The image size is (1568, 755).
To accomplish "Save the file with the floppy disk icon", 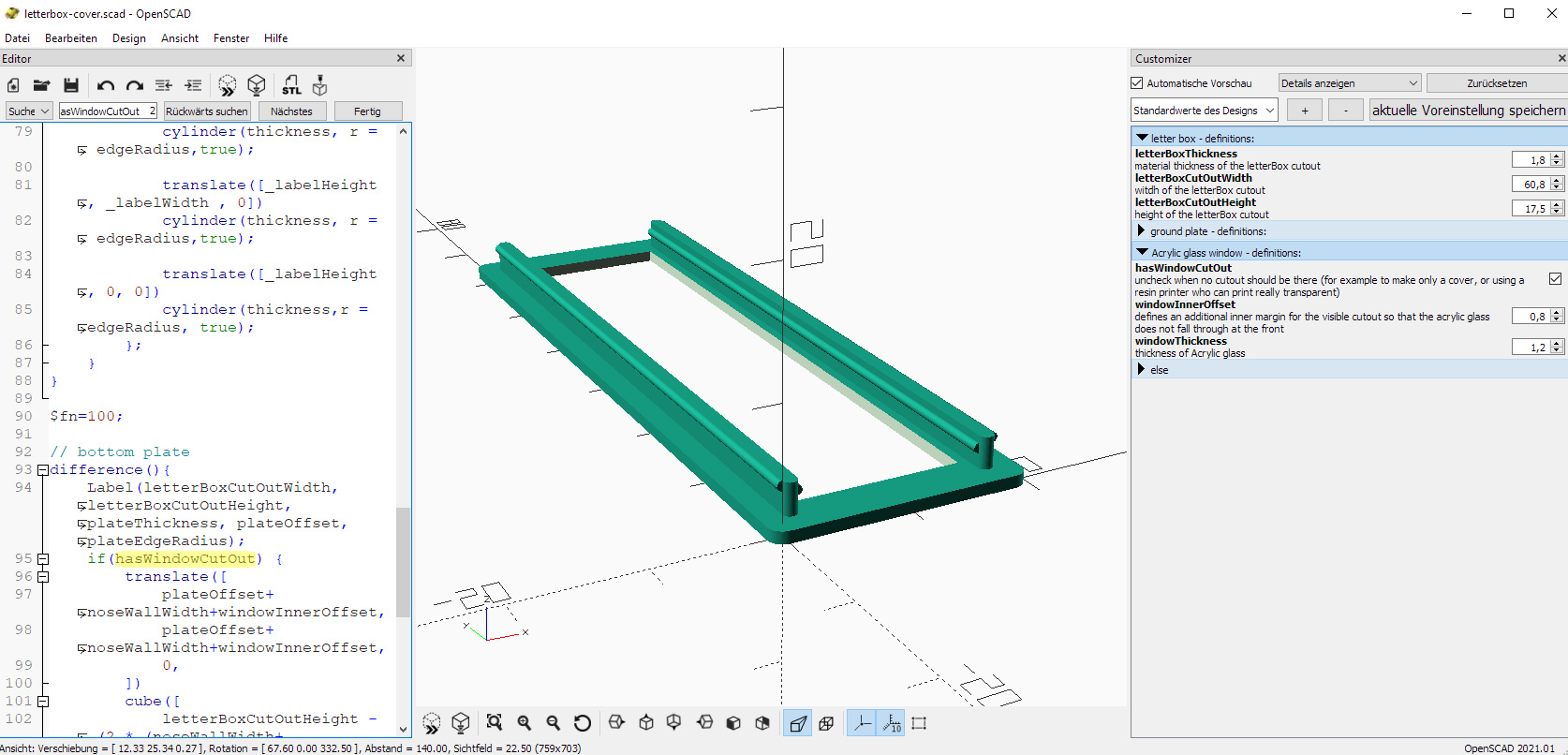I will point(70,85).
